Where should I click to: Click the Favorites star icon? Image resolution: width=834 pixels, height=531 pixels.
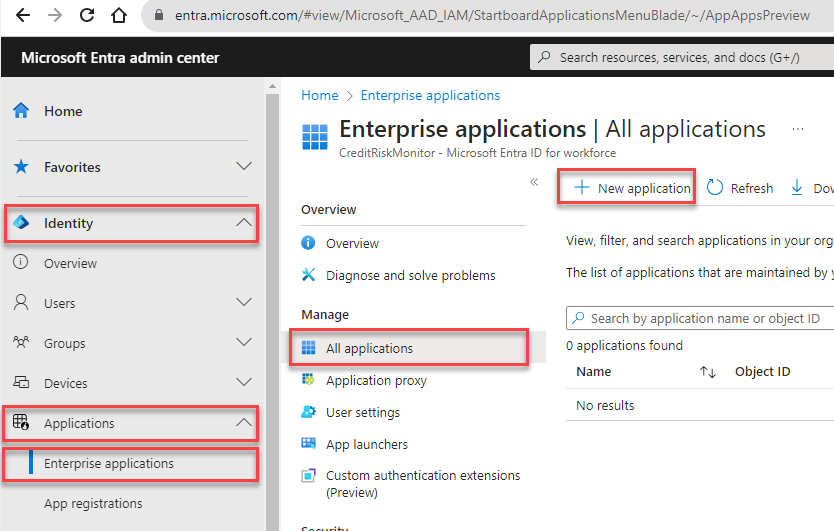(x=21, y=167)
